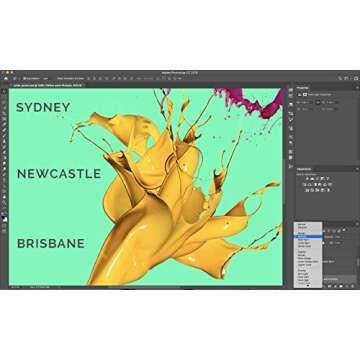Add a Color Lookup adjustment
The width and height of the screenshot is (360, 360).
331,184
